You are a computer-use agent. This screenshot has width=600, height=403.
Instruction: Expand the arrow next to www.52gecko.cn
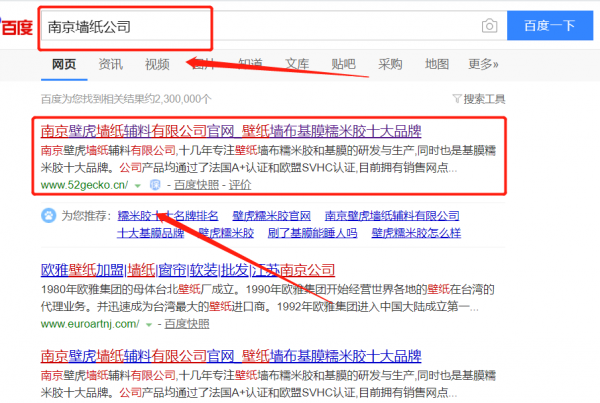[137, 186]
